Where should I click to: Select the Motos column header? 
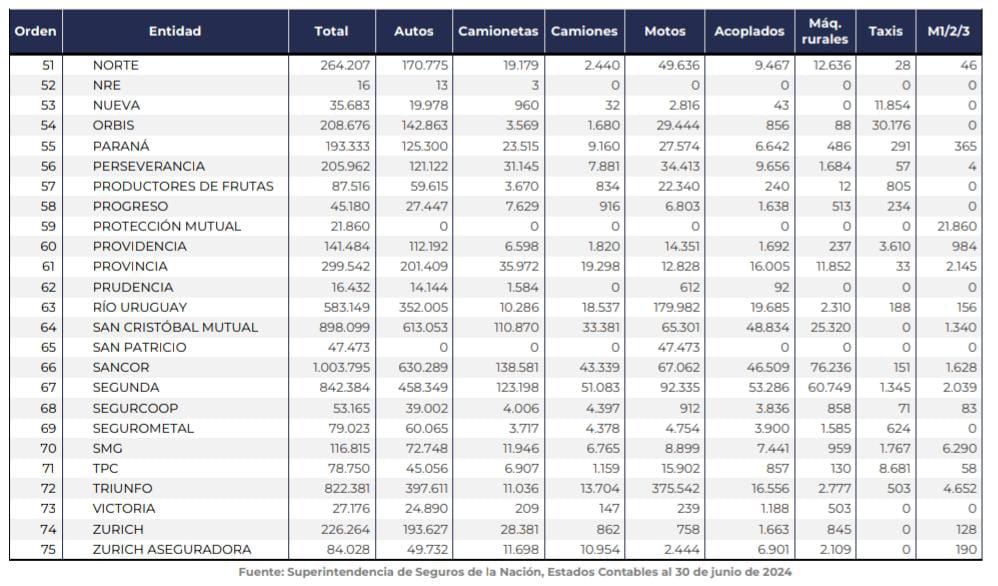click(665, 31)
